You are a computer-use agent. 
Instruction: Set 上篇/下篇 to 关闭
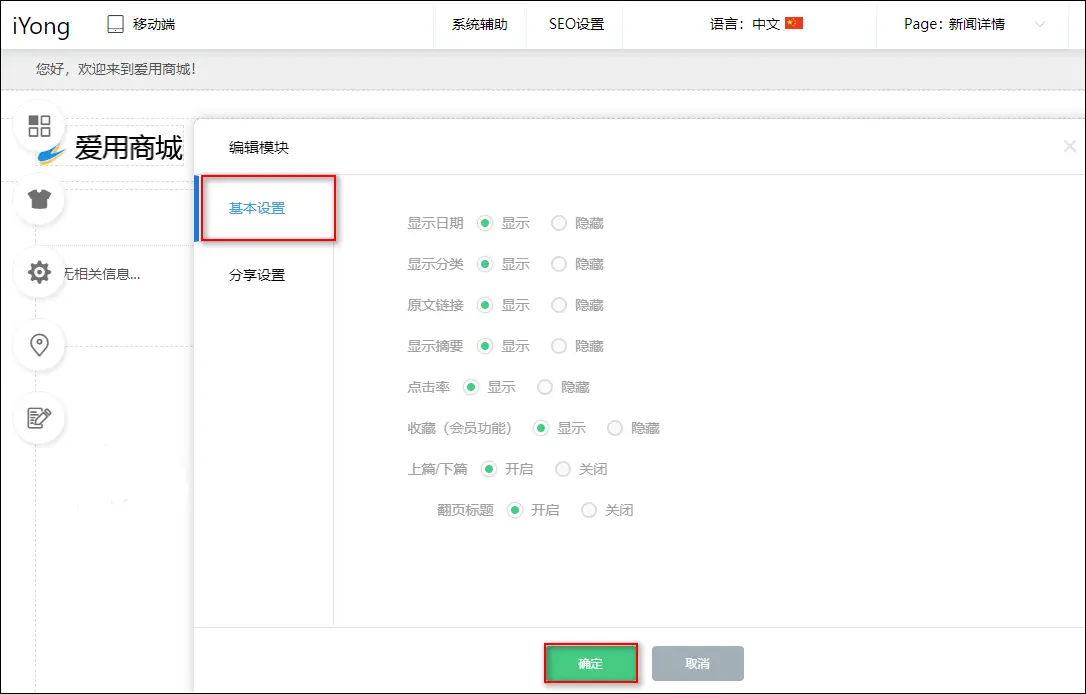click(563, 469)
